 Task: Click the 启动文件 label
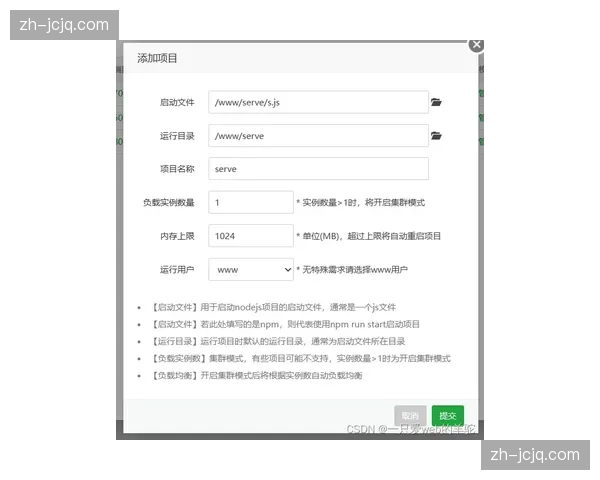(x=177, y=102)
